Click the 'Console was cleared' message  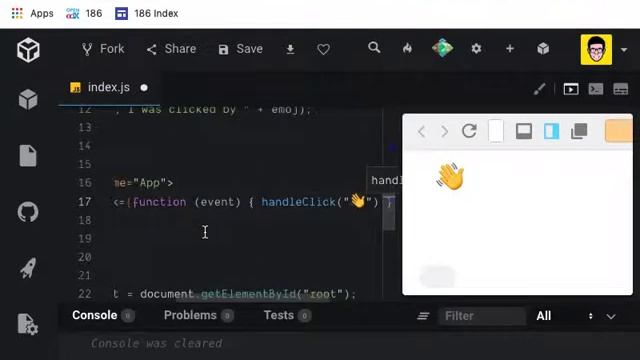click(x=156, y=343)
